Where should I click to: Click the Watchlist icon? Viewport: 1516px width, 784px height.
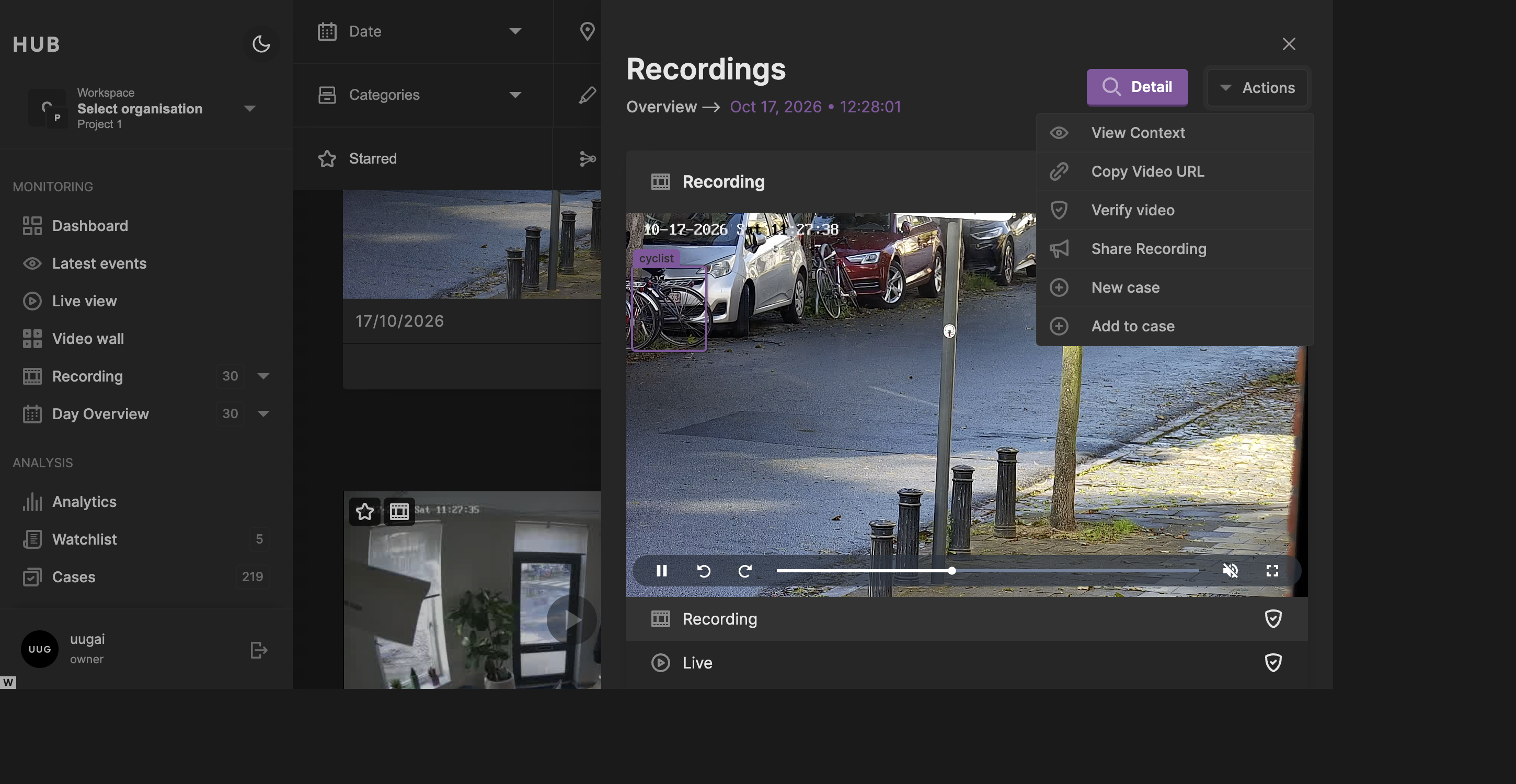click(x=32, y=539)
